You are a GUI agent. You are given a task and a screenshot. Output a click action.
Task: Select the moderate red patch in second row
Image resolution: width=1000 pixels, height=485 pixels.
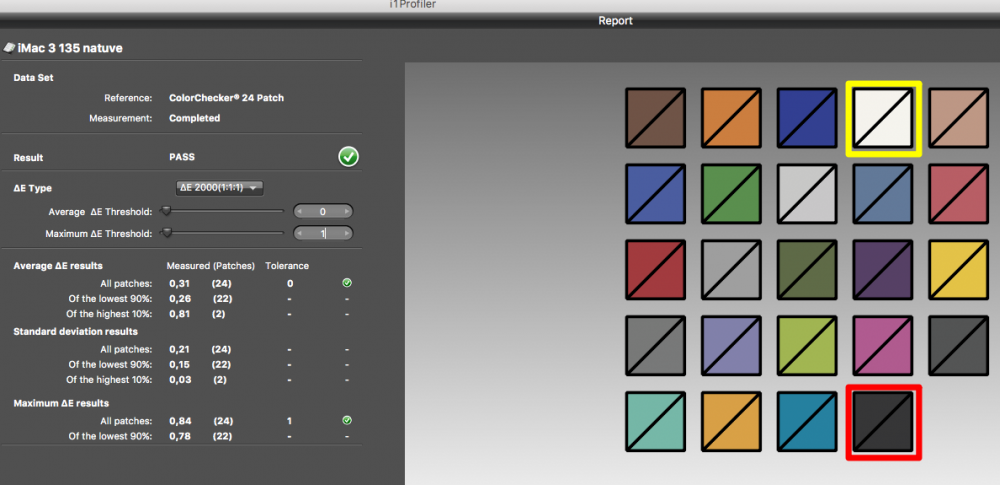click(x=959, y=194)
